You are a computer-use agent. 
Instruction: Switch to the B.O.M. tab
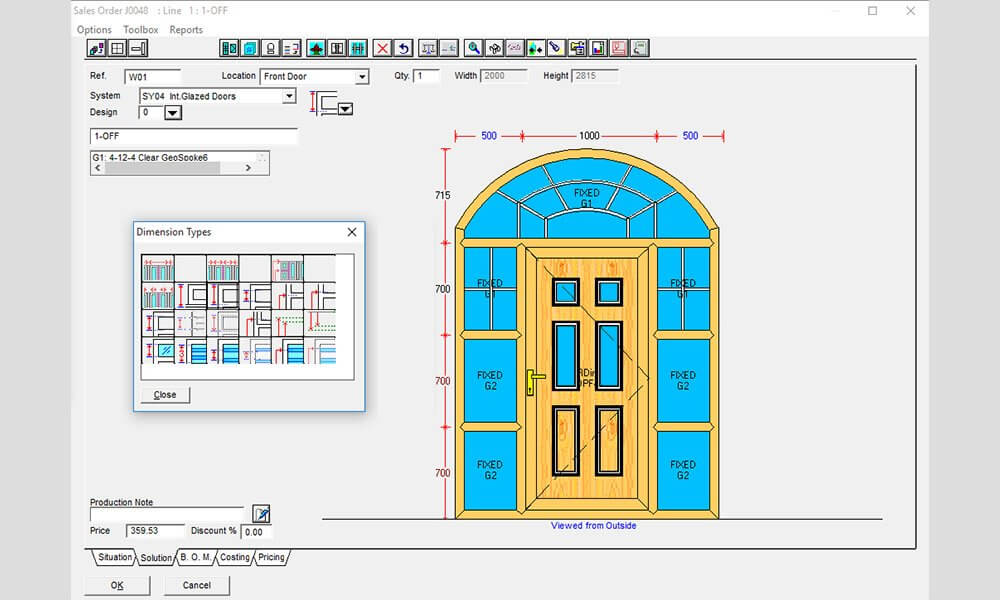pyautogui.click(x=196, y=557)
